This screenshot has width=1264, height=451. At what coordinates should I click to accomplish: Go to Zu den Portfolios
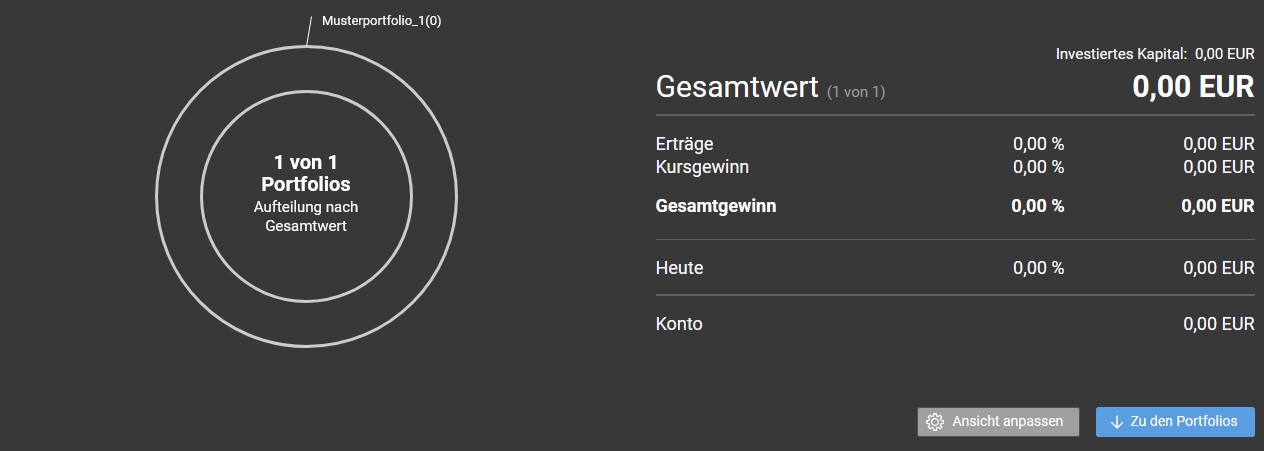coord(1175,422)
